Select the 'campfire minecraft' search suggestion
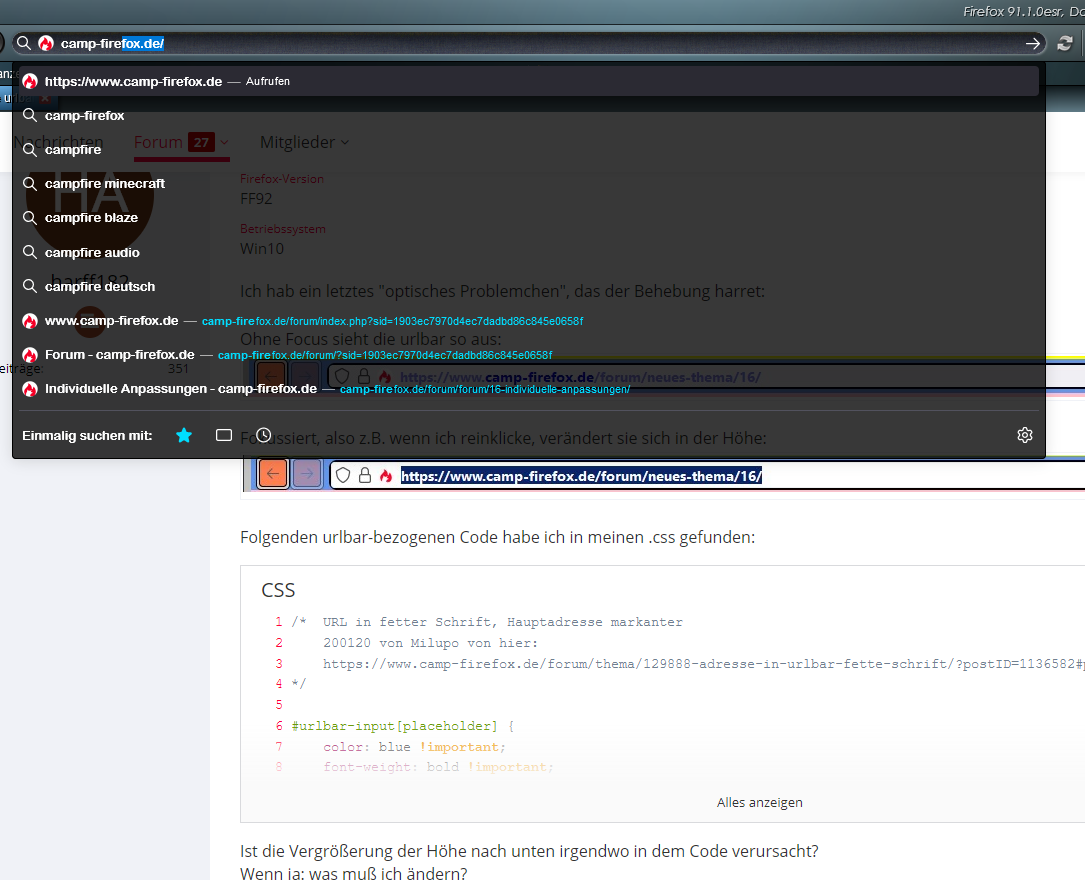 [x=105, y=184]
